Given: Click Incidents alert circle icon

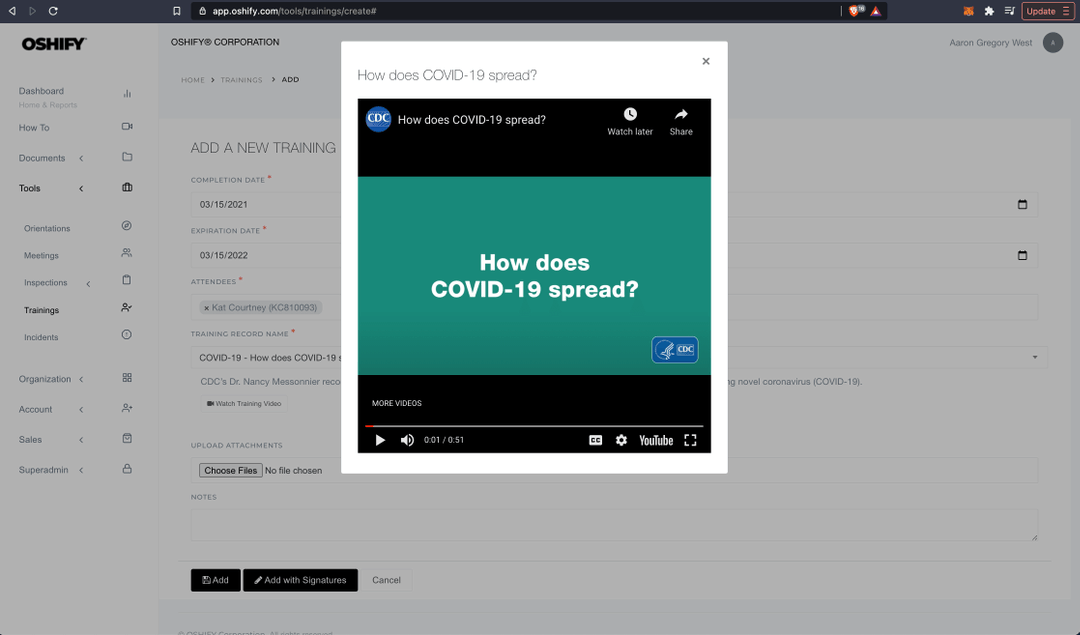Looking at the screenshot, I should pyautogui.click(x=127, y=335).
